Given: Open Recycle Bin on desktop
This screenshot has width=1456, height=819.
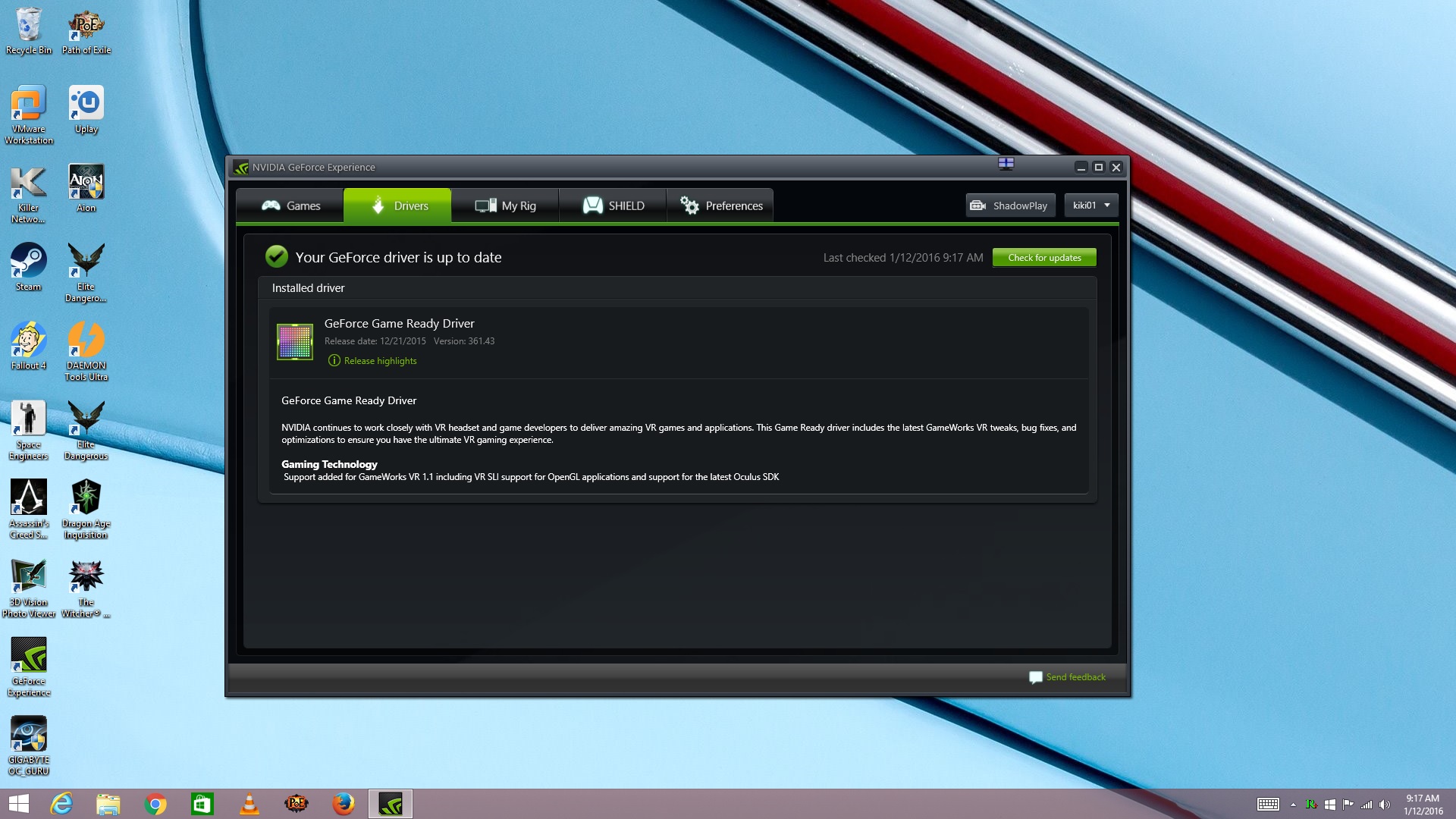Looking at the screenshot, I should pyautogui.click(x=29, y=30).
